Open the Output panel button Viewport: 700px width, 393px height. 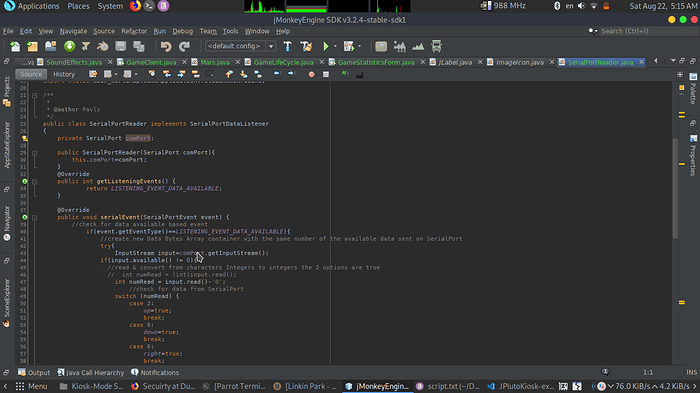click(34, 372)
